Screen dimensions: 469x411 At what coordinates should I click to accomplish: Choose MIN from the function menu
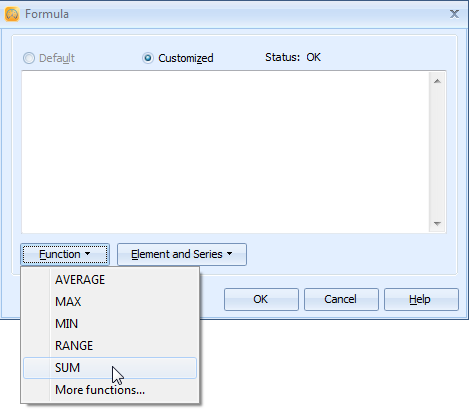point(110,324)
